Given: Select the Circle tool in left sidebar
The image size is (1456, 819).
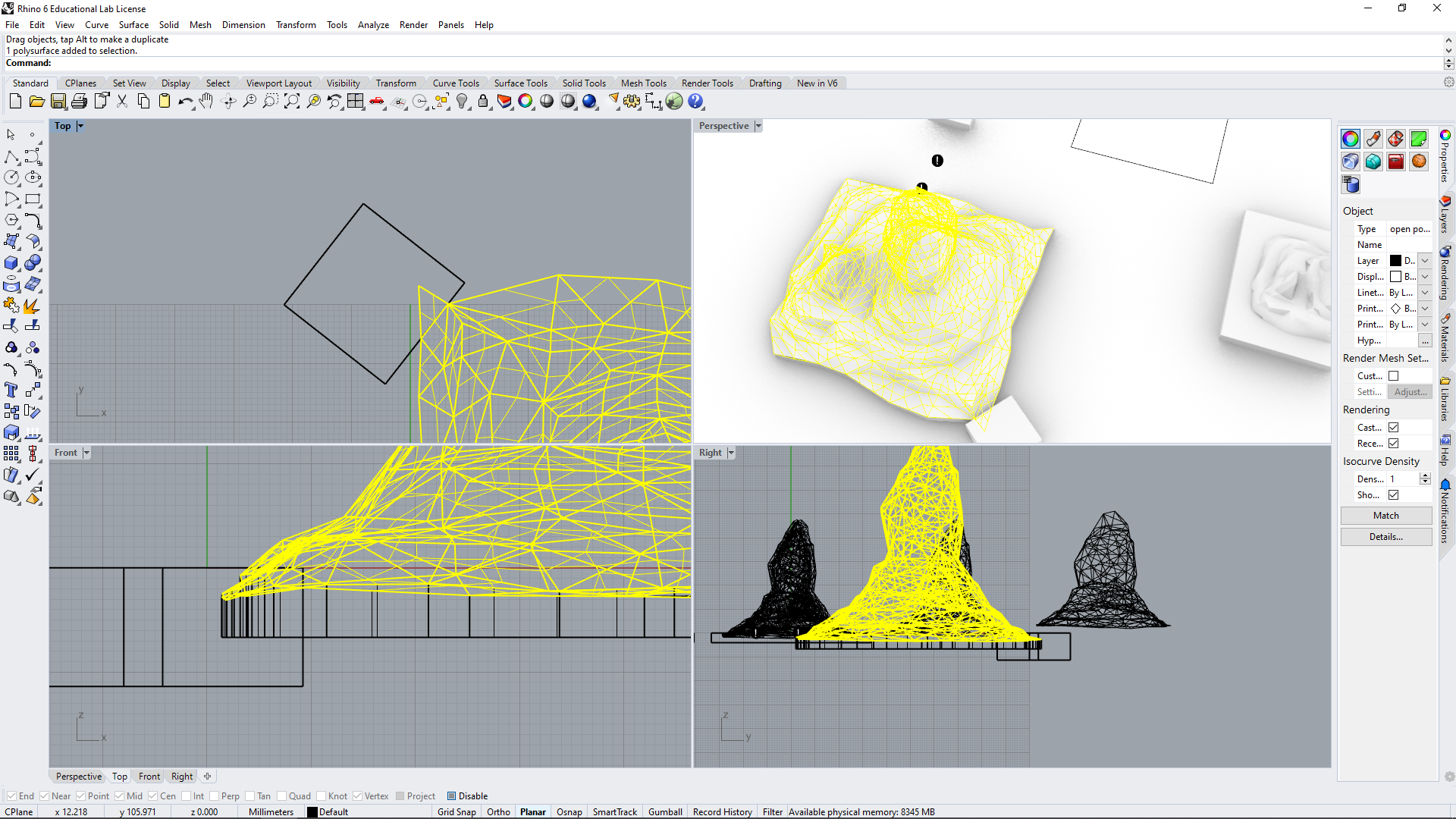Looking at the screenshot, I should point(11,177).
